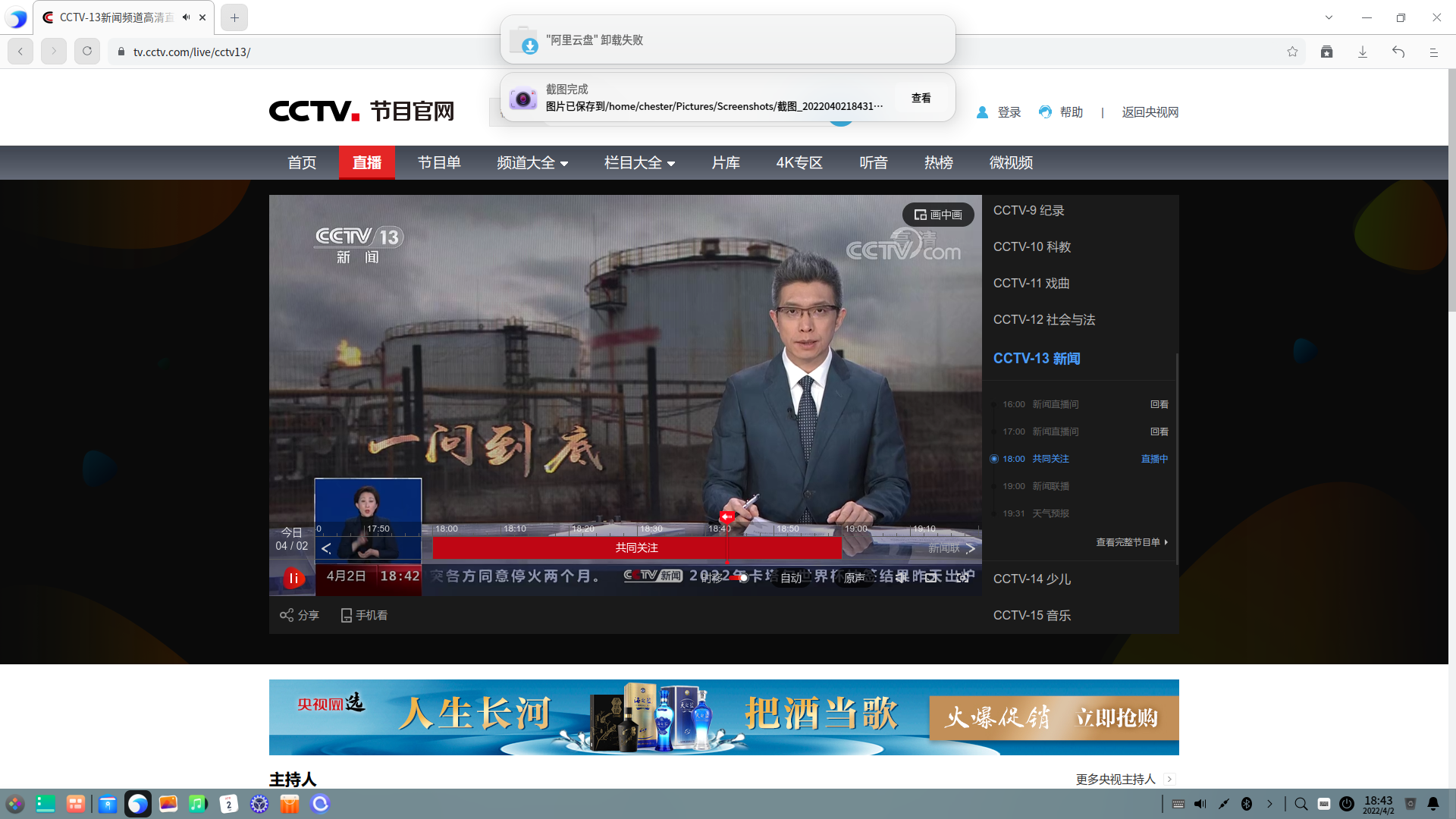Click 回看 for the 17:00 新闻直播间

[1159, 431]
